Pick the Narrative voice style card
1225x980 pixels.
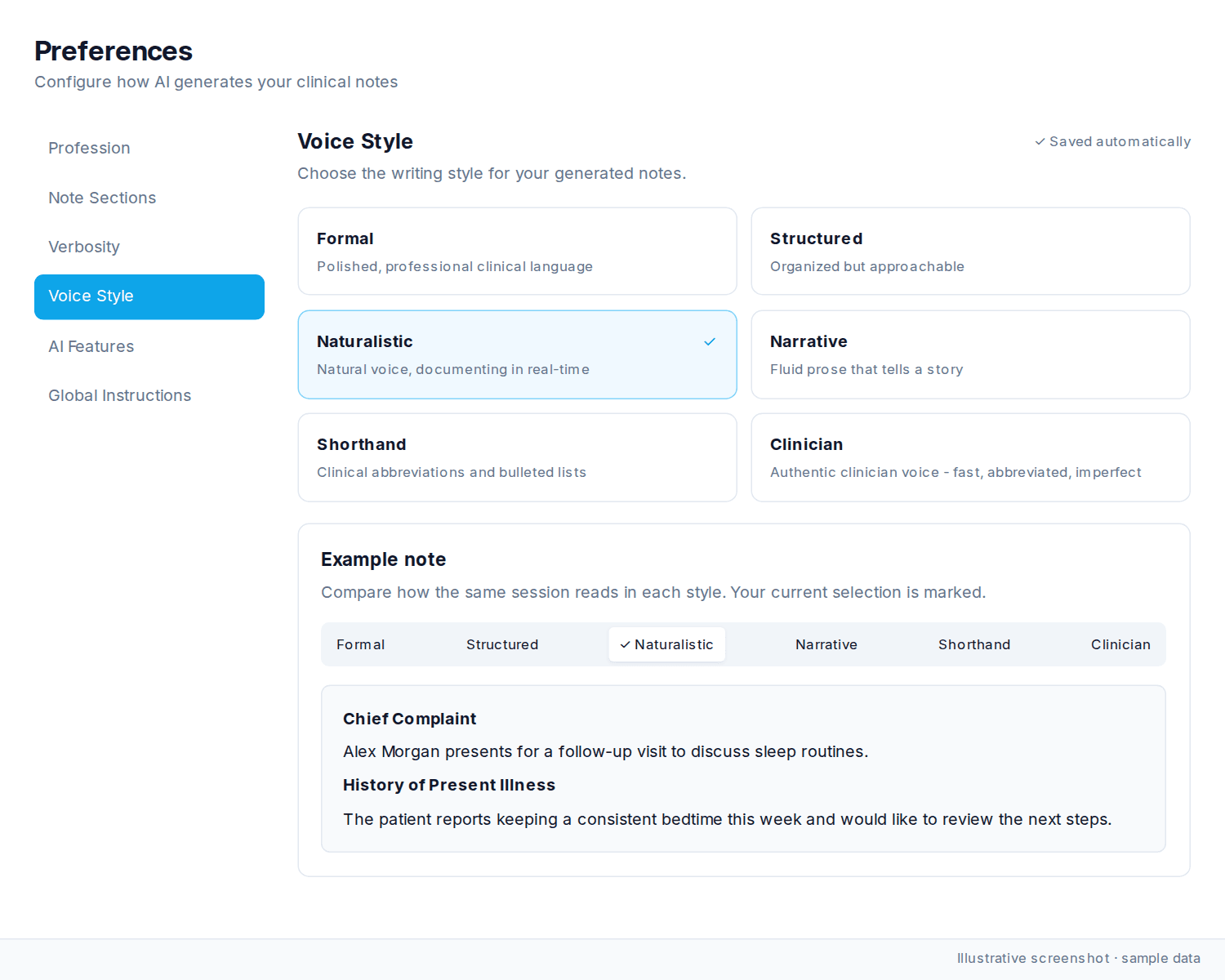click(970, 354)
